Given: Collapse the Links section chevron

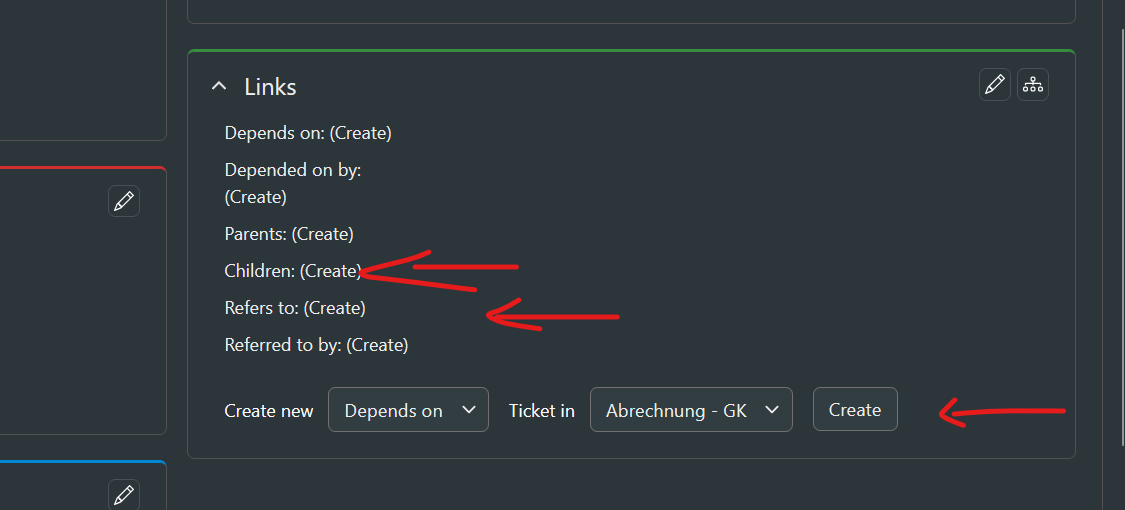Looking at the screenshot, I should [219, 87].
